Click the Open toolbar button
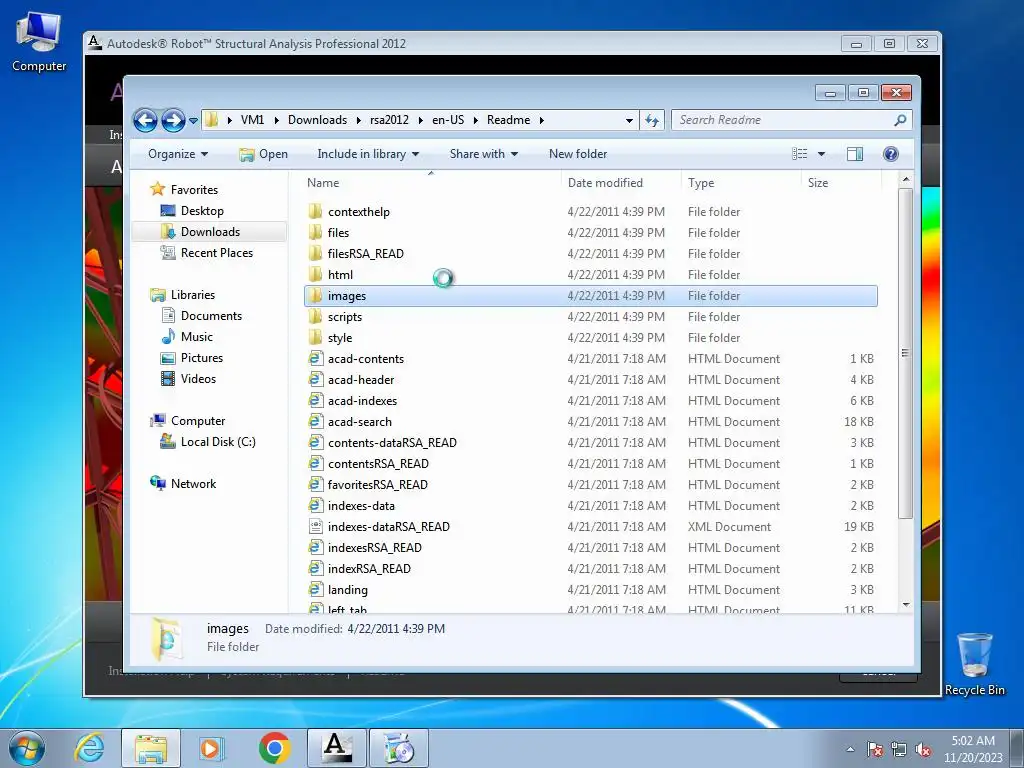This screenshot has height=768, width=1024. click(263, 154)
